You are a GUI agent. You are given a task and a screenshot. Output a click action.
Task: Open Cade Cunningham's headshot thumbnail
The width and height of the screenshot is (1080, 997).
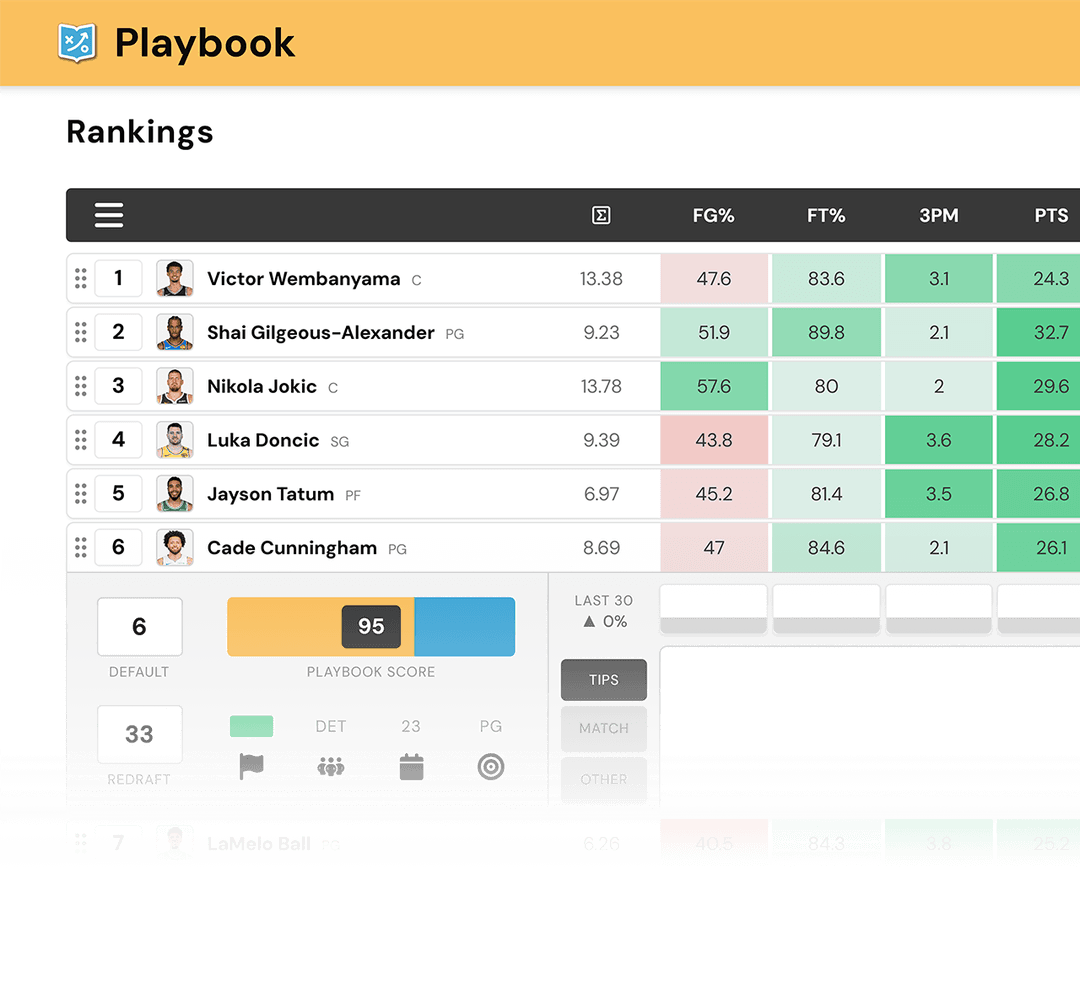coord(175,547)
